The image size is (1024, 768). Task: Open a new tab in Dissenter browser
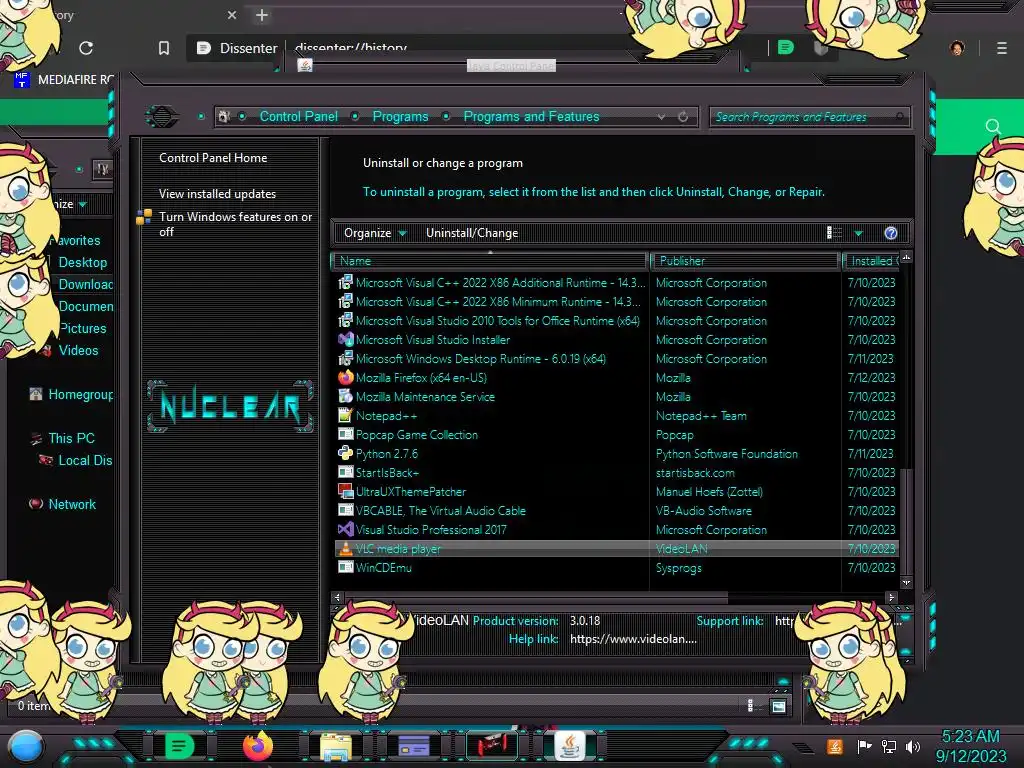[x=262, y=15]
